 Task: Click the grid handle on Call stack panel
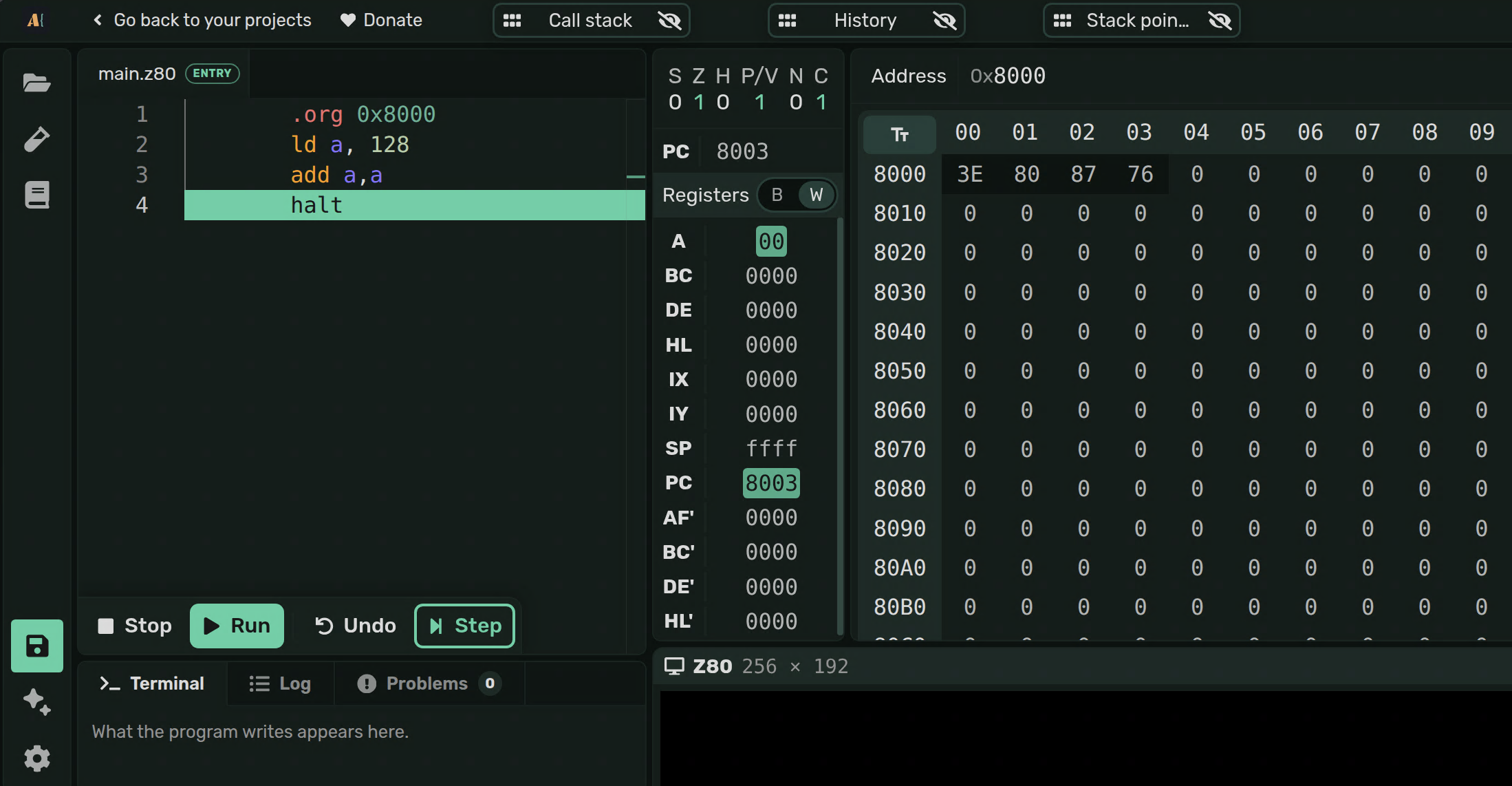coord(512,21)
